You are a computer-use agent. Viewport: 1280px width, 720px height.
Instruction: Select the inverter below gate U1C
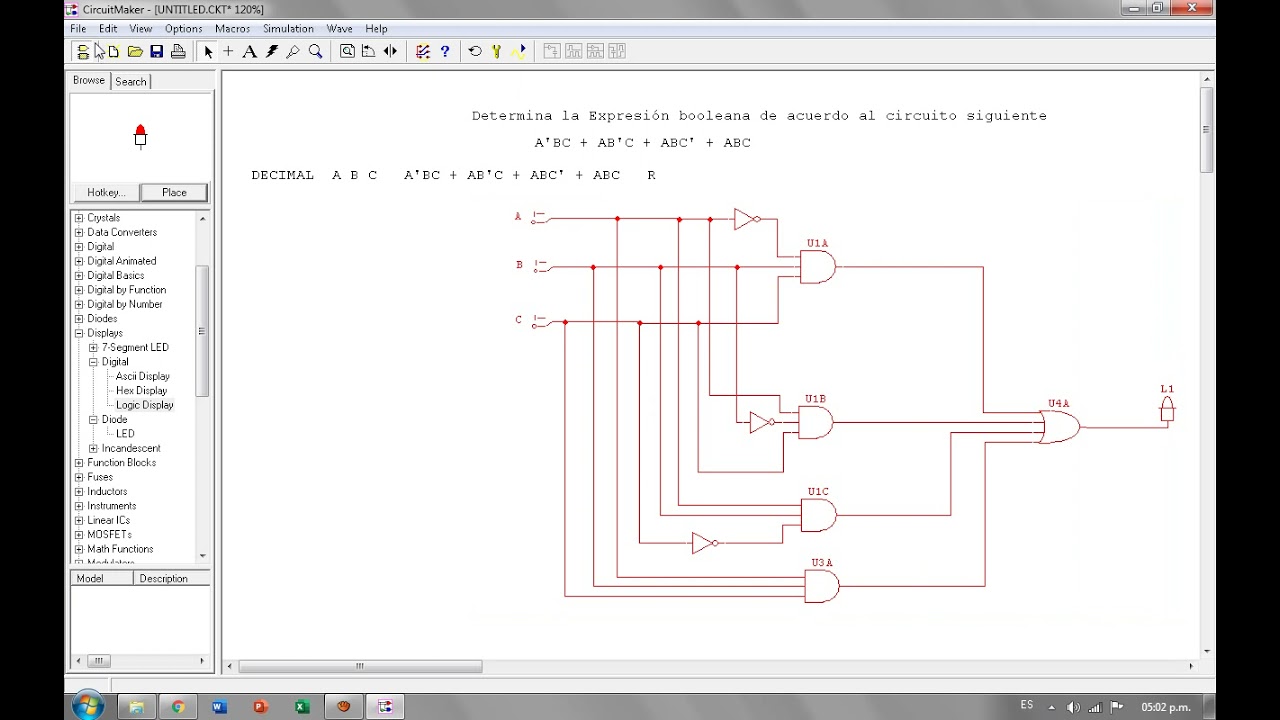[x=705, y=543]
